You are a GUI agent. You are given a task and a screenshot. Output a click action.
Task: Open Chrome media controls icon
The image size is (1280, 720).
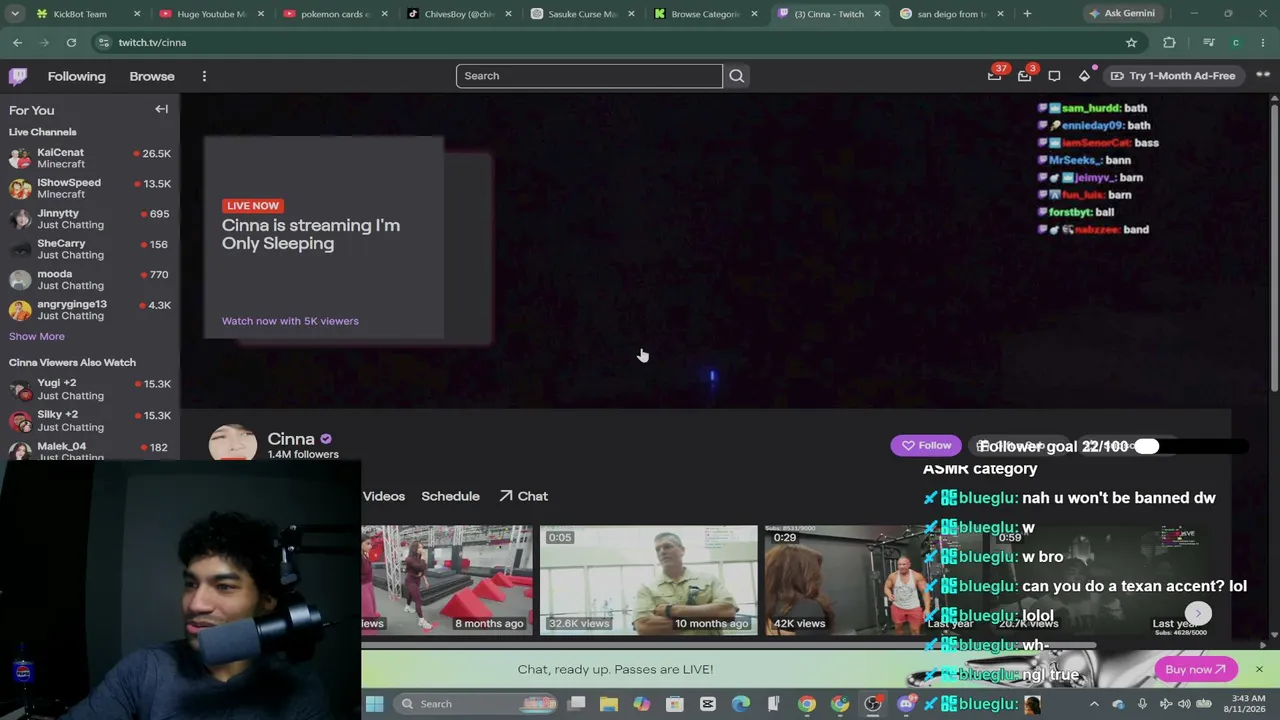pos(1209,43)
